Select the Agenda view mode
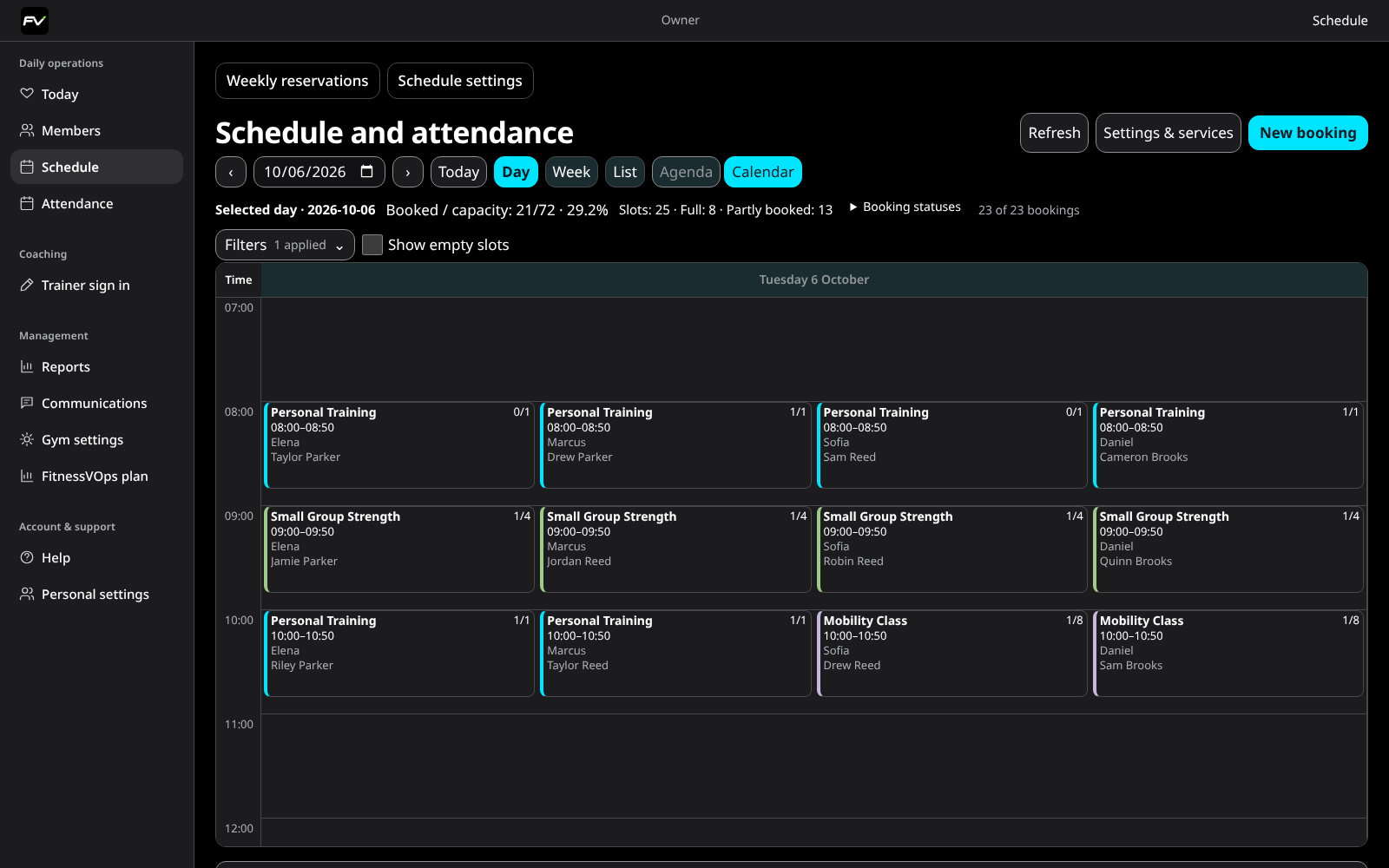Screen dimensions: 1389x868 [x=686, y=172]
